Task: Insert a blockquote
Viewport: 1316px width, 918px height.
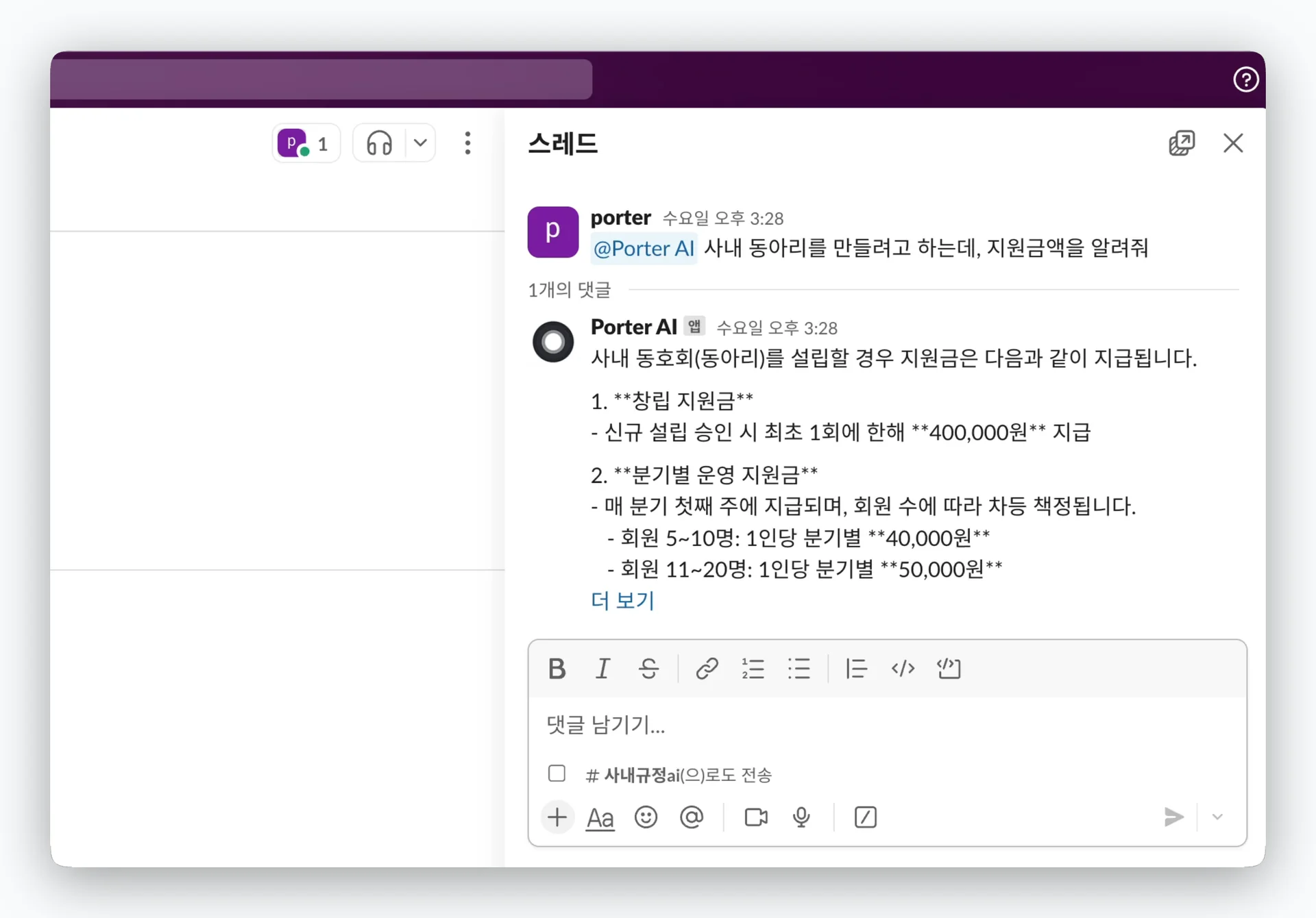Action: pyautogui.click(x=856, y=668)
